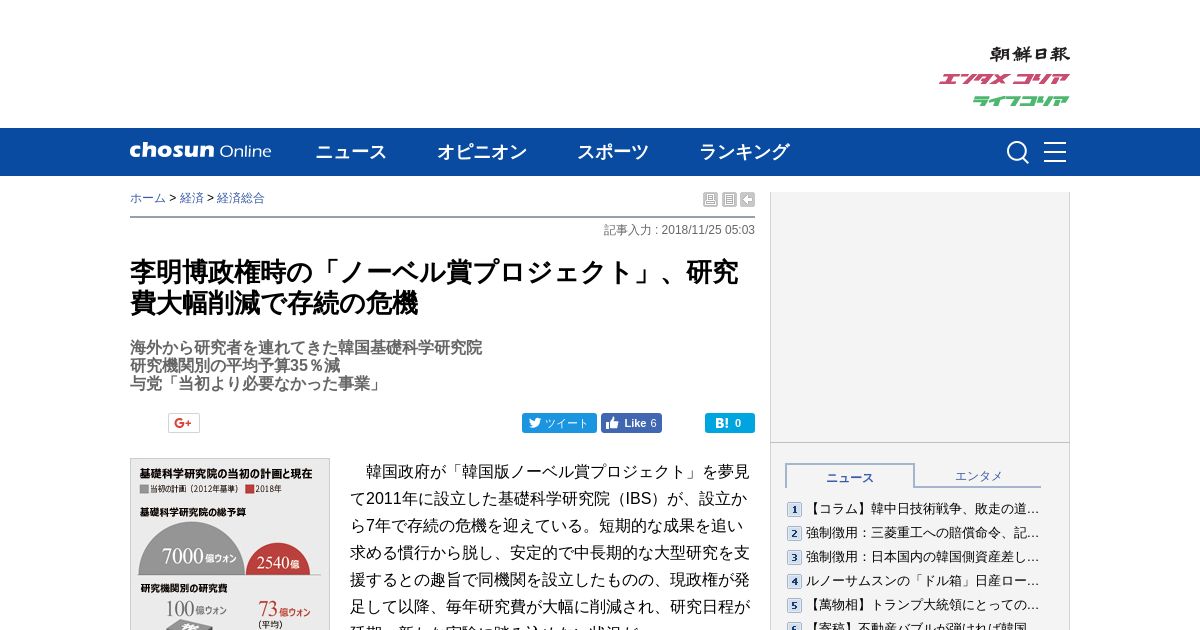Open the ライフコリア logo link

[1020, 100]
